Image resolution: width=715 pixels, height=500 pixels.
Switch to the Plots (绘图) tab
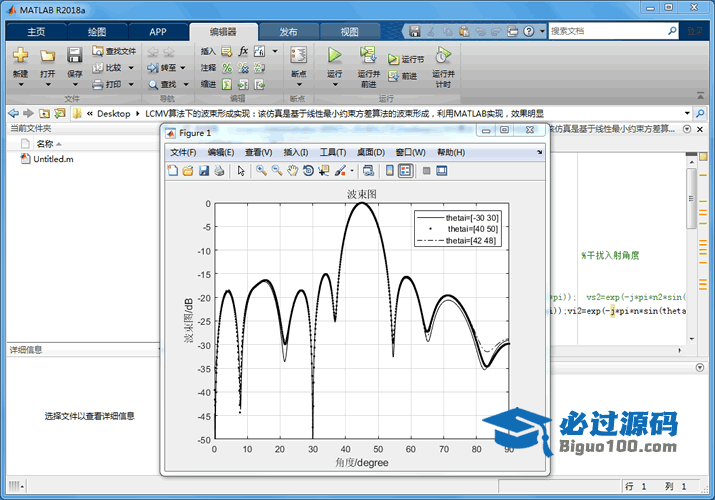click(x=97, y=32)
